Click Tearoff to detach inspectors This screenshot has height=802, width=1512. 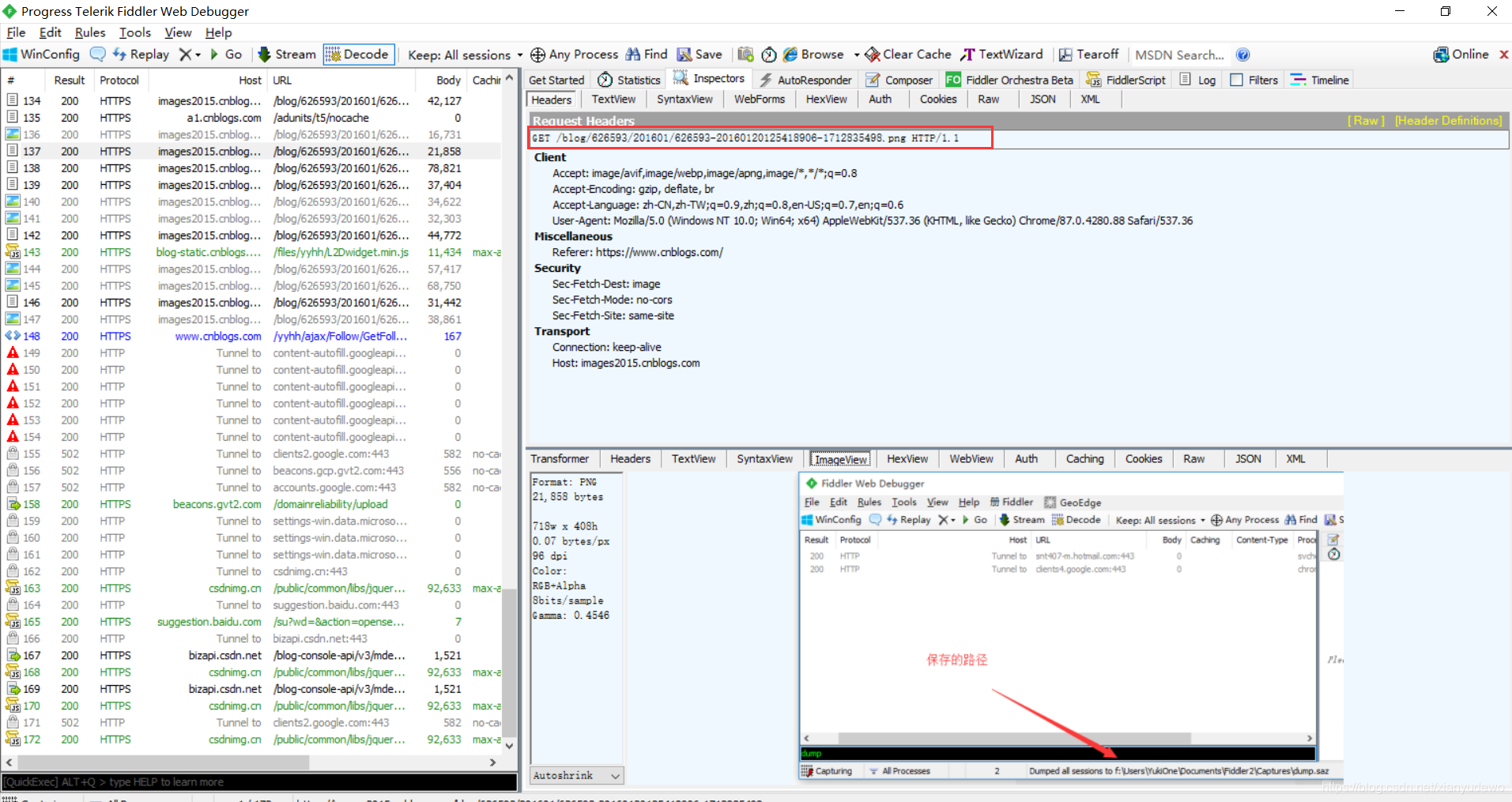point(1089,55)
